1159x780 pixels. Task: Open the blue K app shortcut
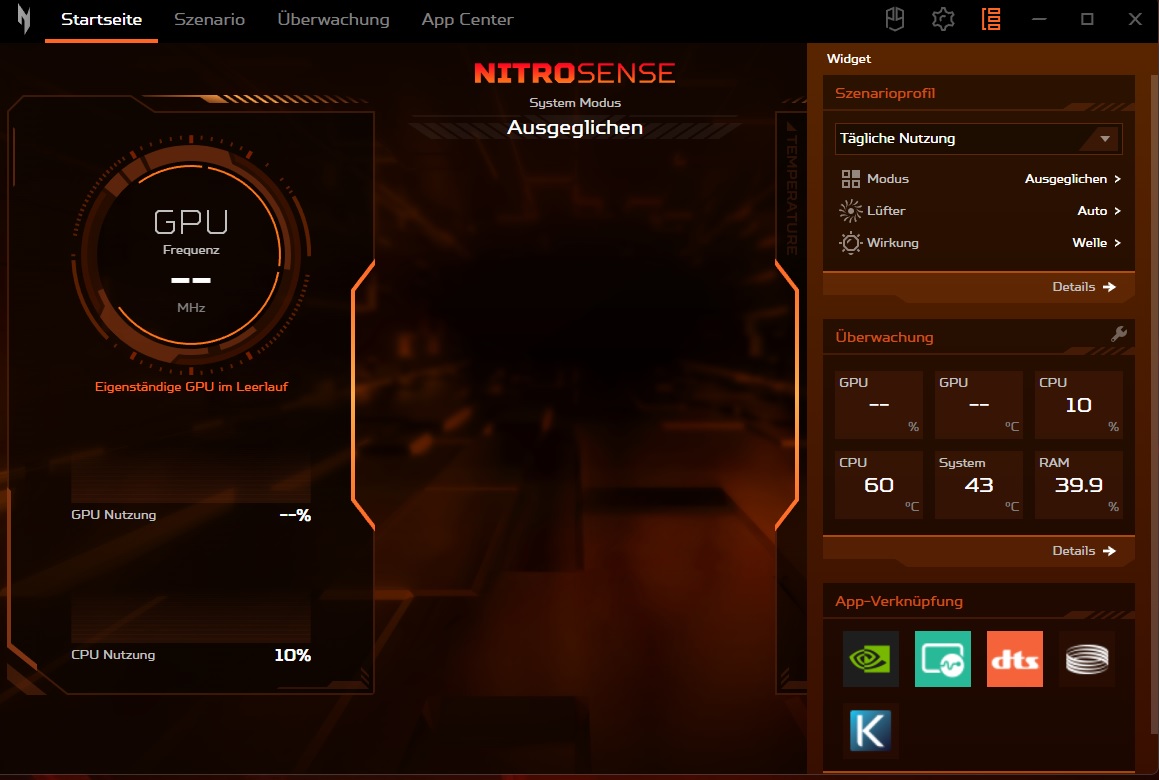pos(870,730)
